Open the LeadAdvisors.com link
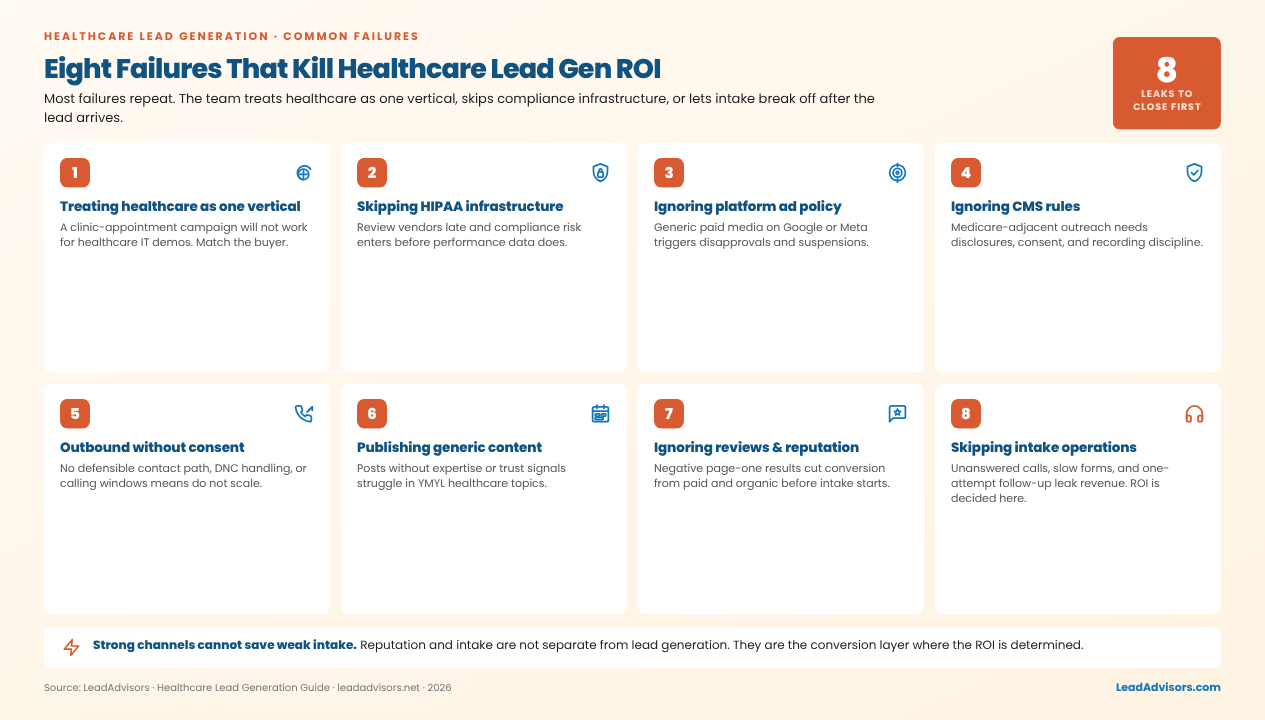The height and width of the screenshot is (720, 1265). 1168,687
